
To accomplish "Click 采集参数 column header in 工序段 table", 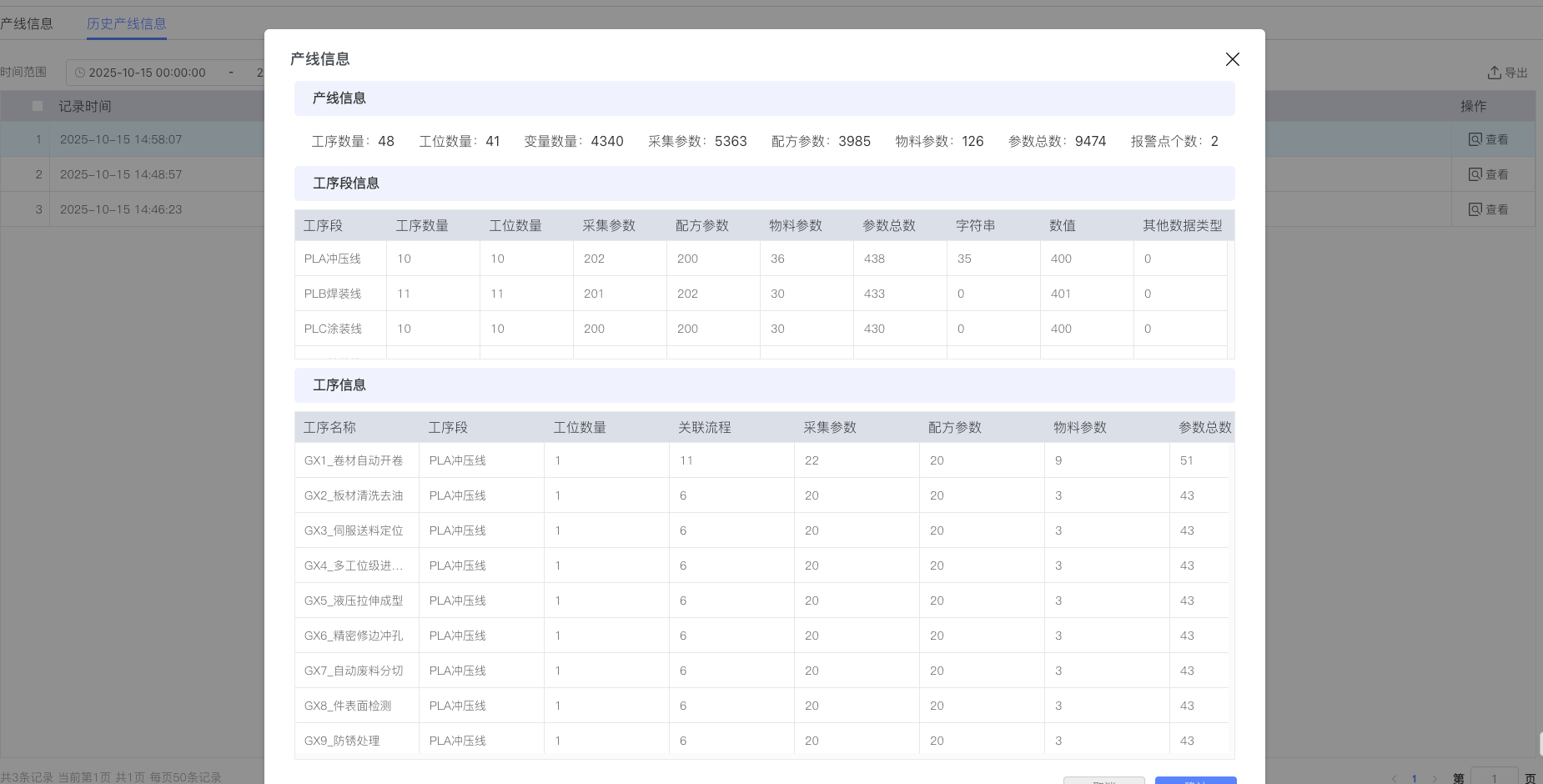I will (x=609, y=225).
